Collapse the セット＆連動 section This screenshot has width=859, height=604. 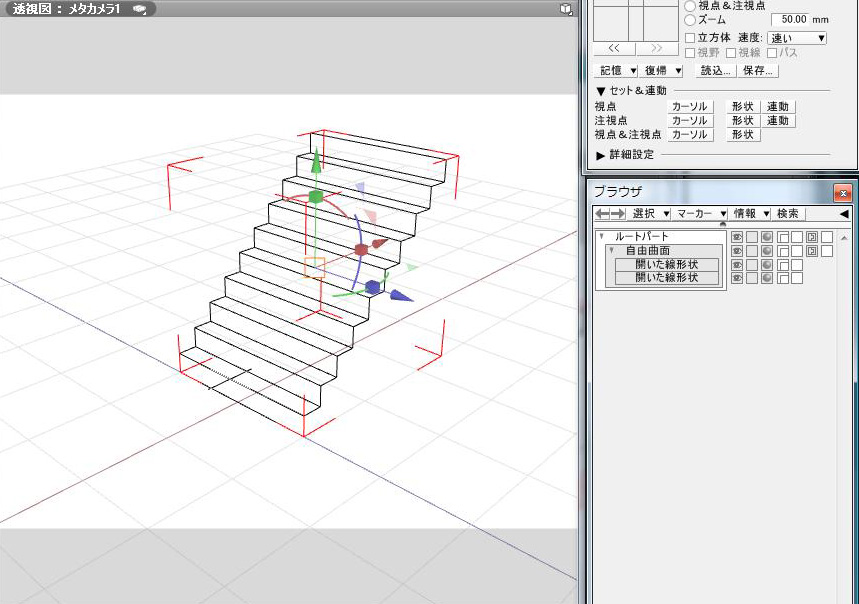[601, 91]
